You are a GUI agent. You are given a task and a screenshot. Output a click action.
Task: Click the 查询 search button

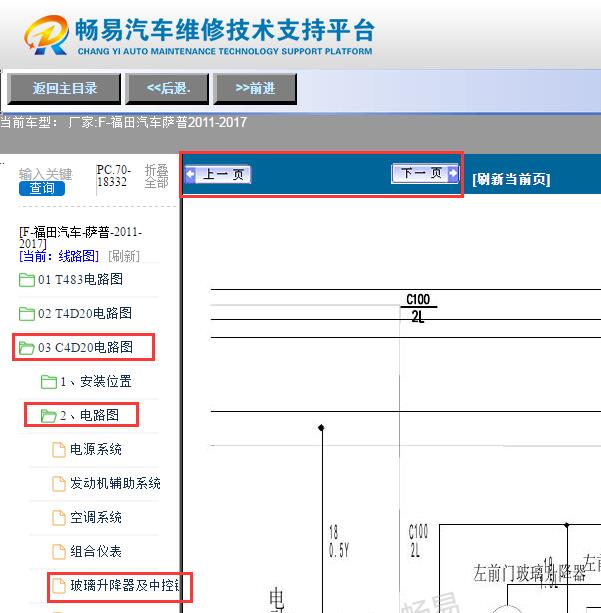pyautogui.click(x=42, y=188)
